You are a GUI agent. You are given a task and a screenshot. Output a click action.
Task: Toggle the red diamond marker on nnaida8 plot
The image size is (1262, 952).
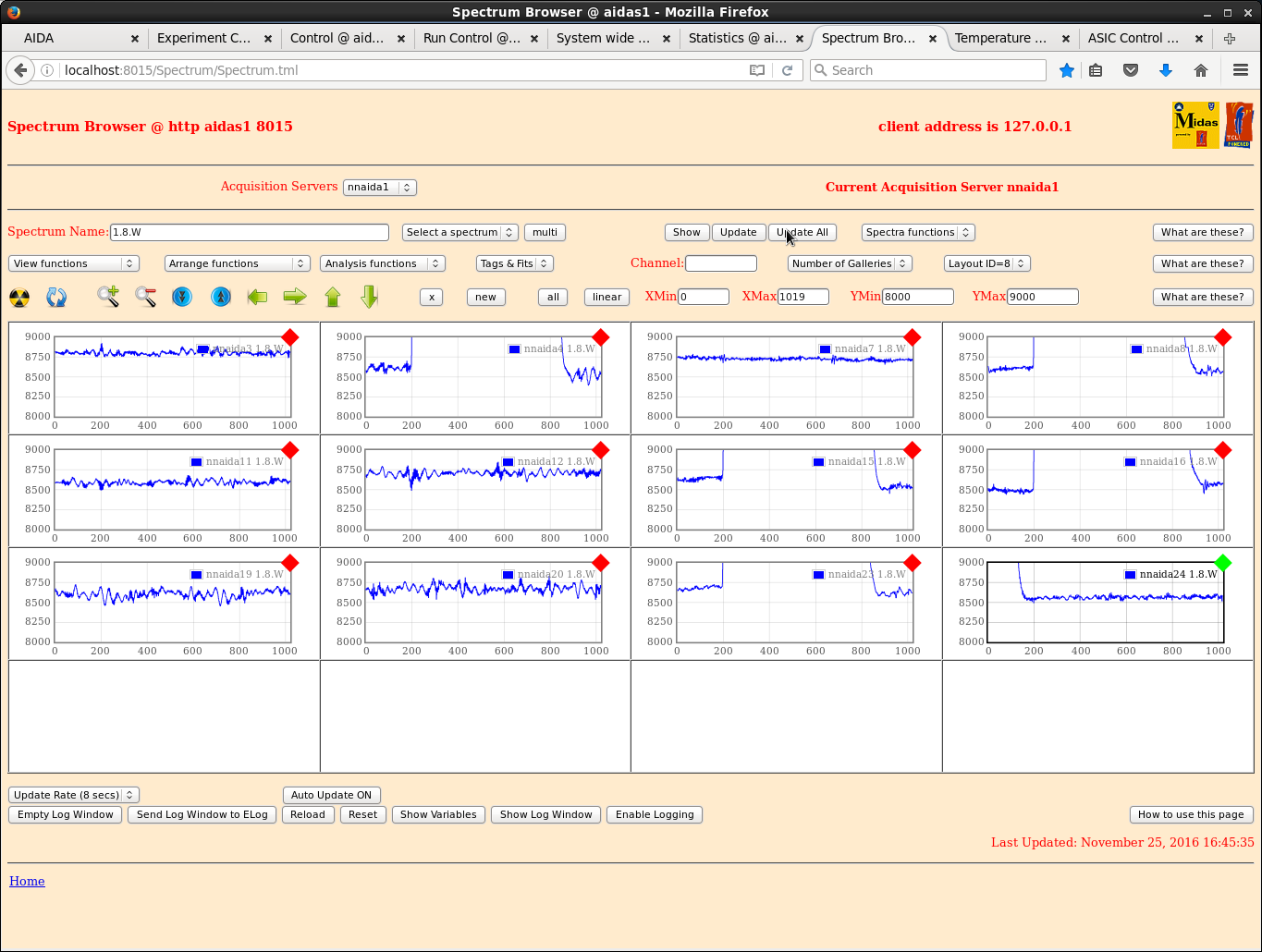[1223, 336]
